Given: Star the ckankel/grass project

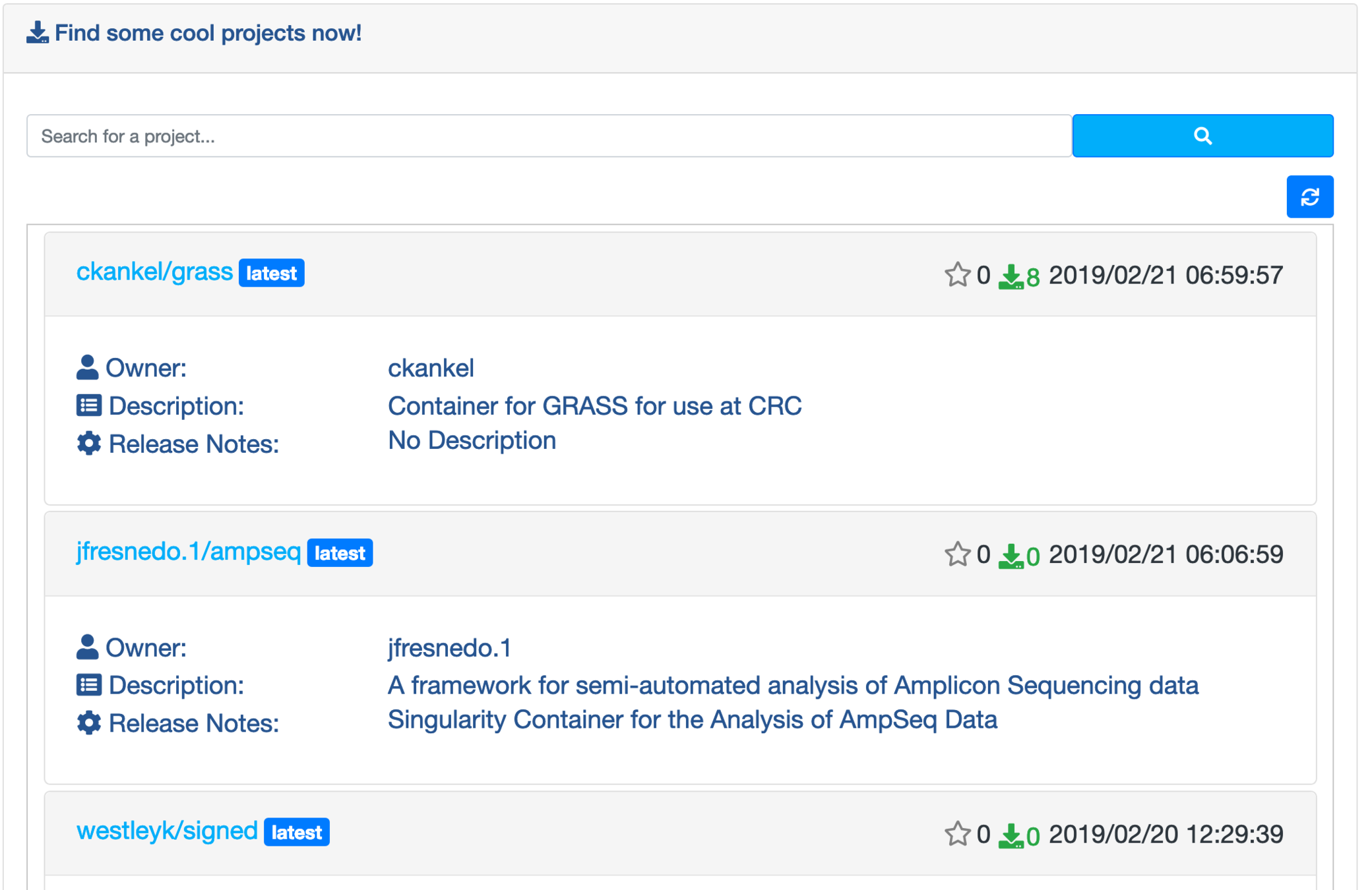Looking at the screenshot, I should click(956, 275).
